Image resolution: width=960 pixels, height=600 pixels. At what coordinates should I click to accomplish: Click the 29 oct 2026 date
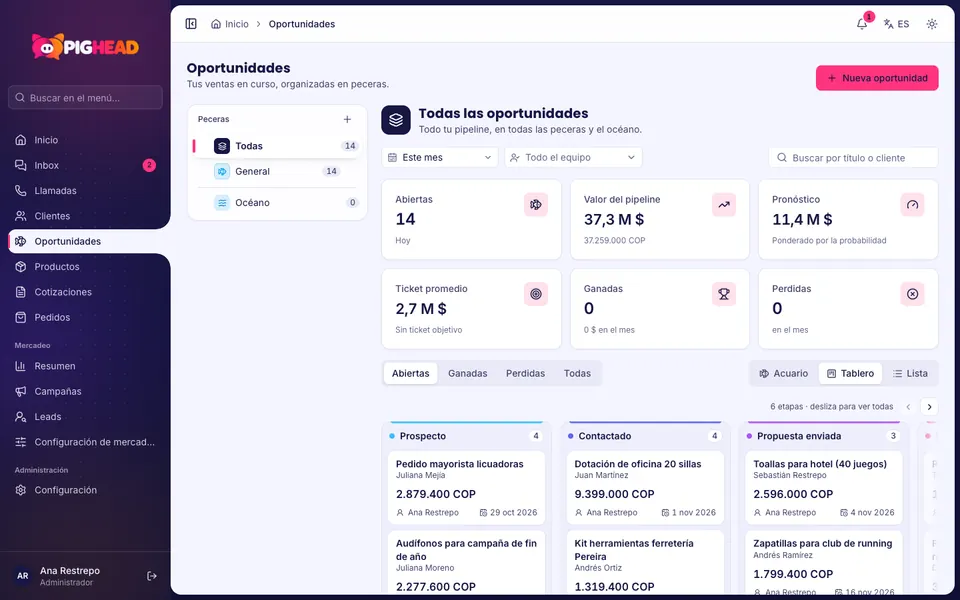(x=508, y=512)
